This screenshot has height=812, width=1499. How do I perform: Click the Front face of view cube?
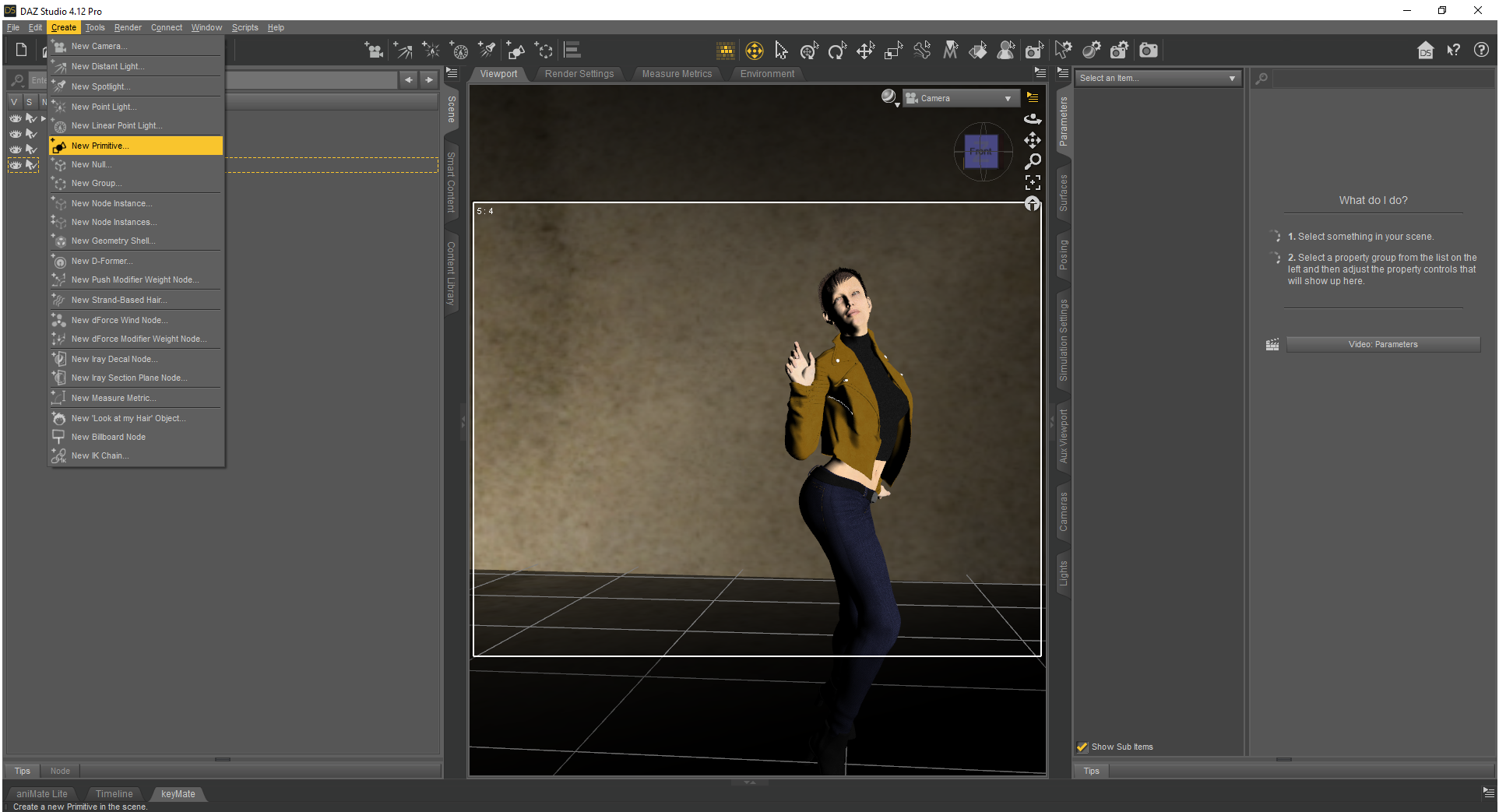tap(981, 152)
